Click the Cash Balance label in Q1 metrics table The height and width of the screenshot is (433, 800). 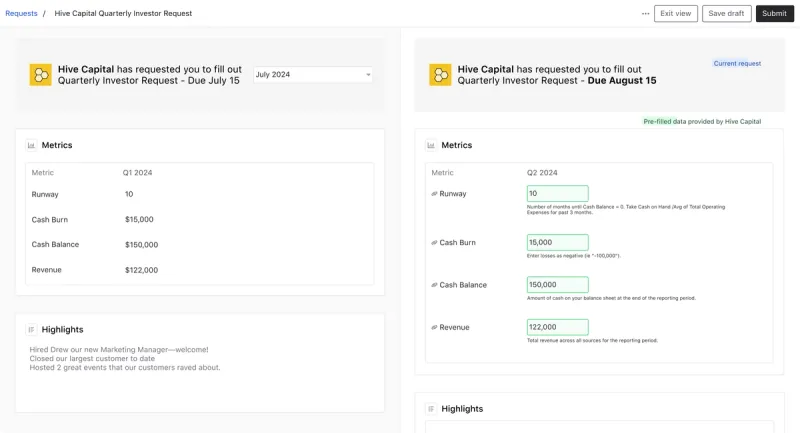(55, 245)
